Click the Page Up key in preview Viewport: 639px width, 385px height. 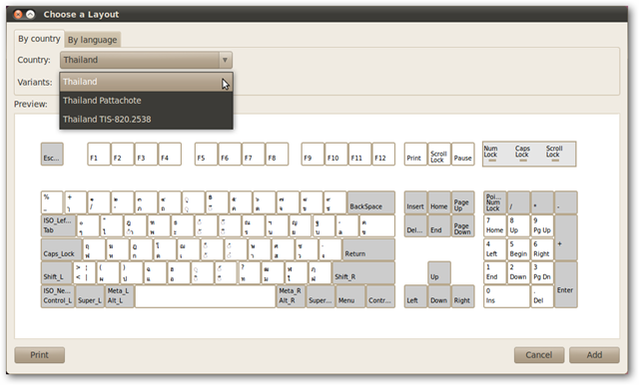(x=463, y=202)
